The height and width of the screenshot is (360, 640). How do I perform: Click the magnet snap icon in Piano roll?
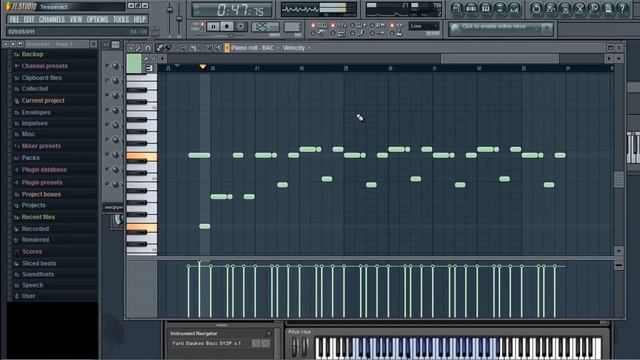click(148, 48)
